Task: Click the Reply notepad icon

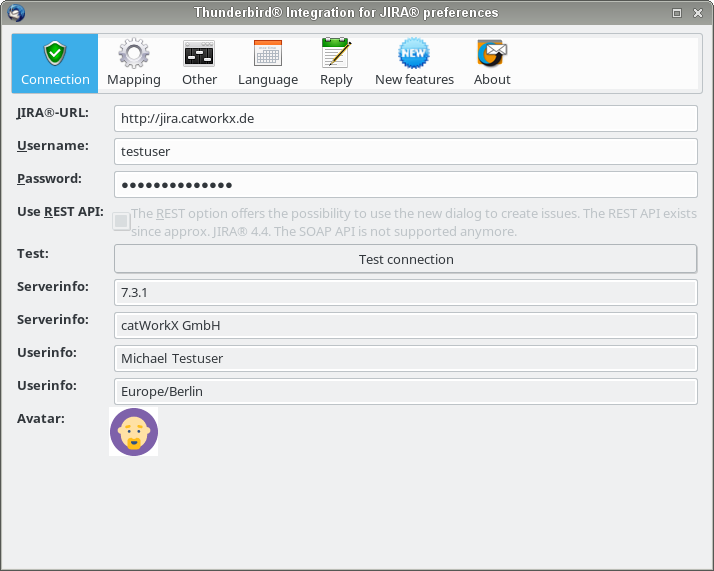Action: click(x=336, y=53)
